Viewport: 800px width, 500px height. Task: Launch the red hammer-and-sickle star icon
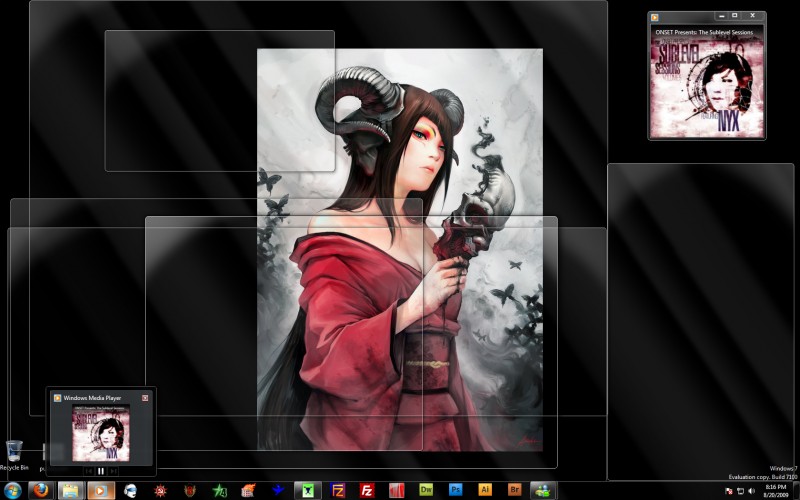click(160, 491)
